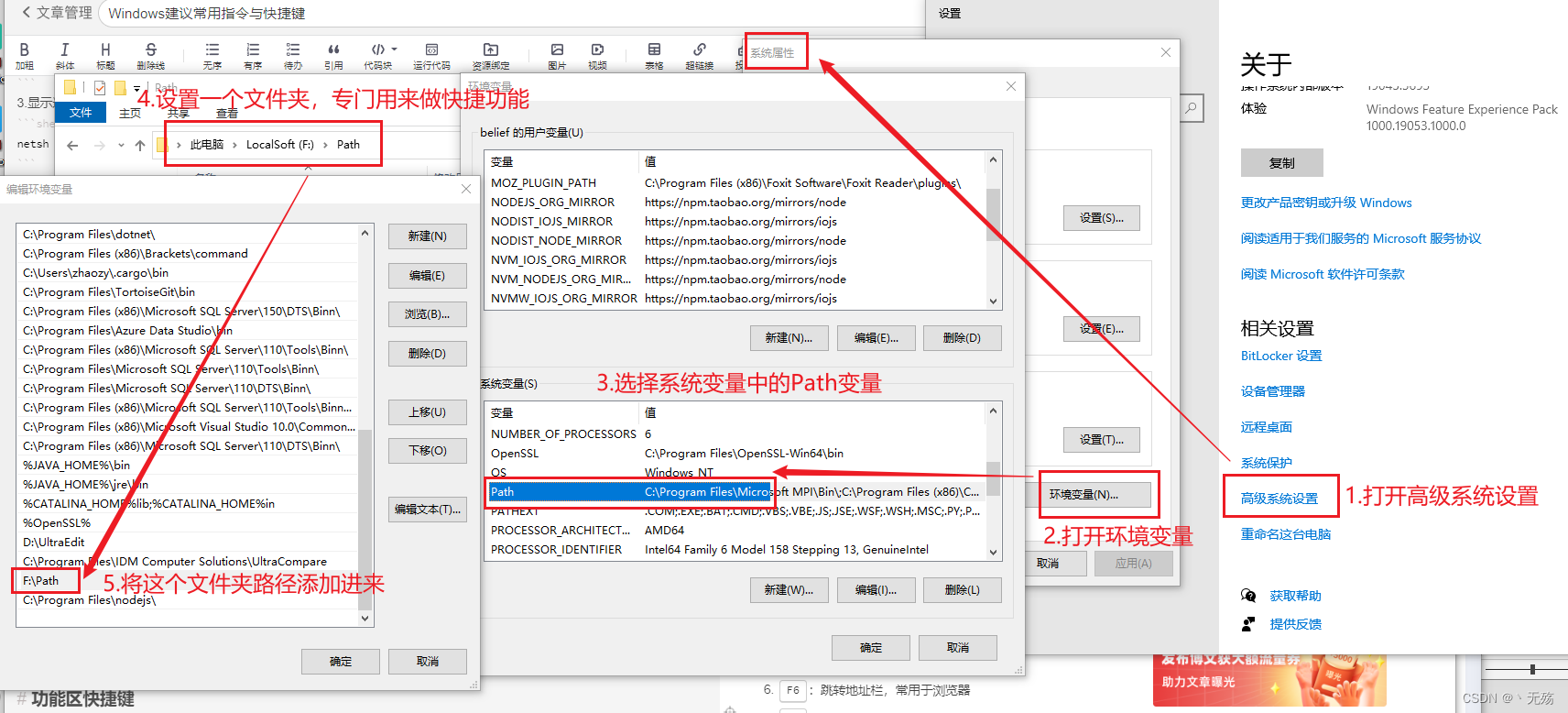1568x713 pixels.
Task: Insert quote block (引用) in editor
Action: [333, 55]
